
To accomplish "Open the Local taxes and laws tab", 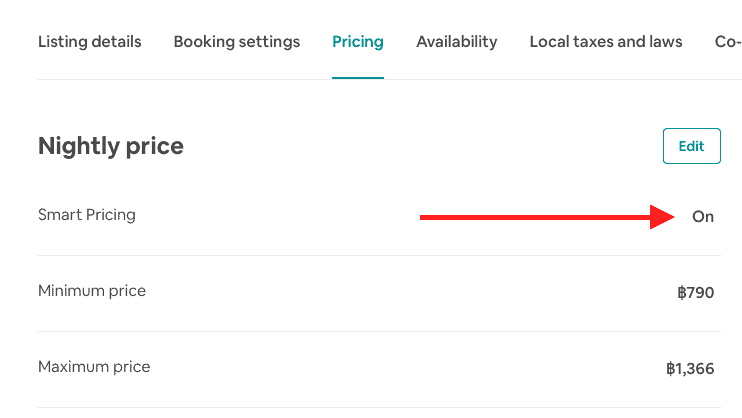I will pyautogui.click(x=606, y=42).
